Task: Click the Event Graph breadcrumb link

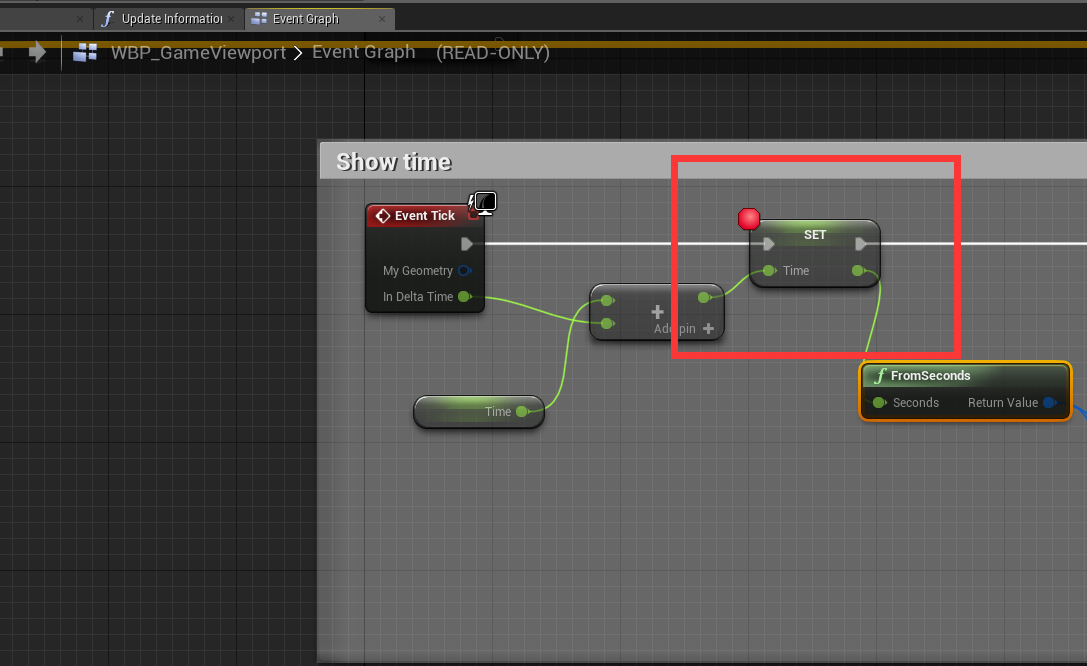Action: [x=363, y=52]
